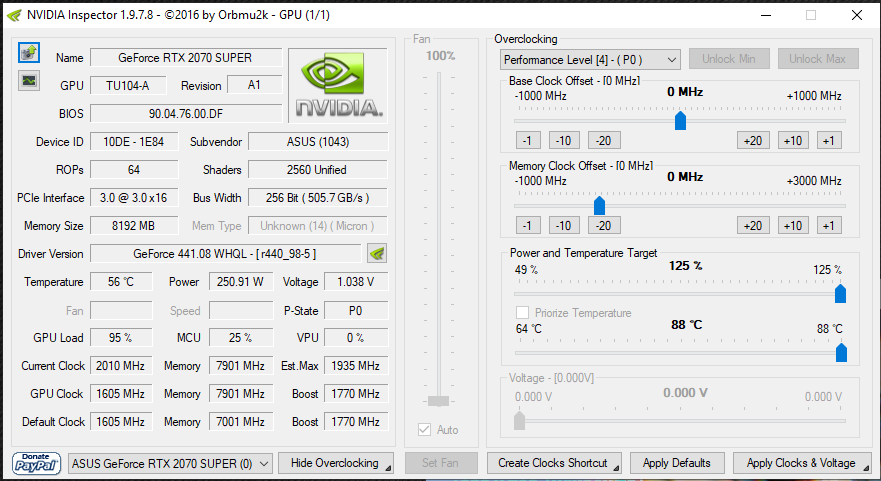
Task: Click the BIOS field 90.04.76.00.DF
Action: click(x=185, y=114)
